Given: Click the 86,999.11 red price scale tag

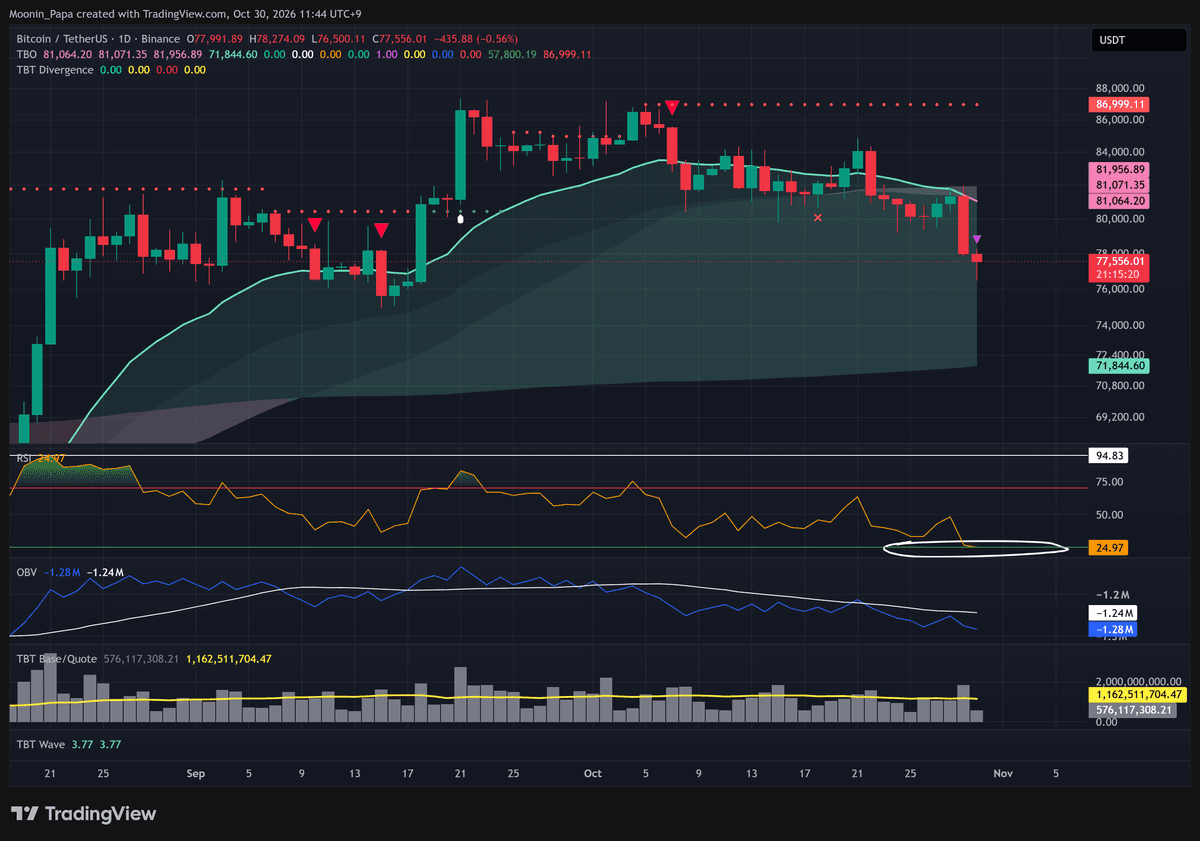Looking at the screenshot, I should click(1121, 104).
